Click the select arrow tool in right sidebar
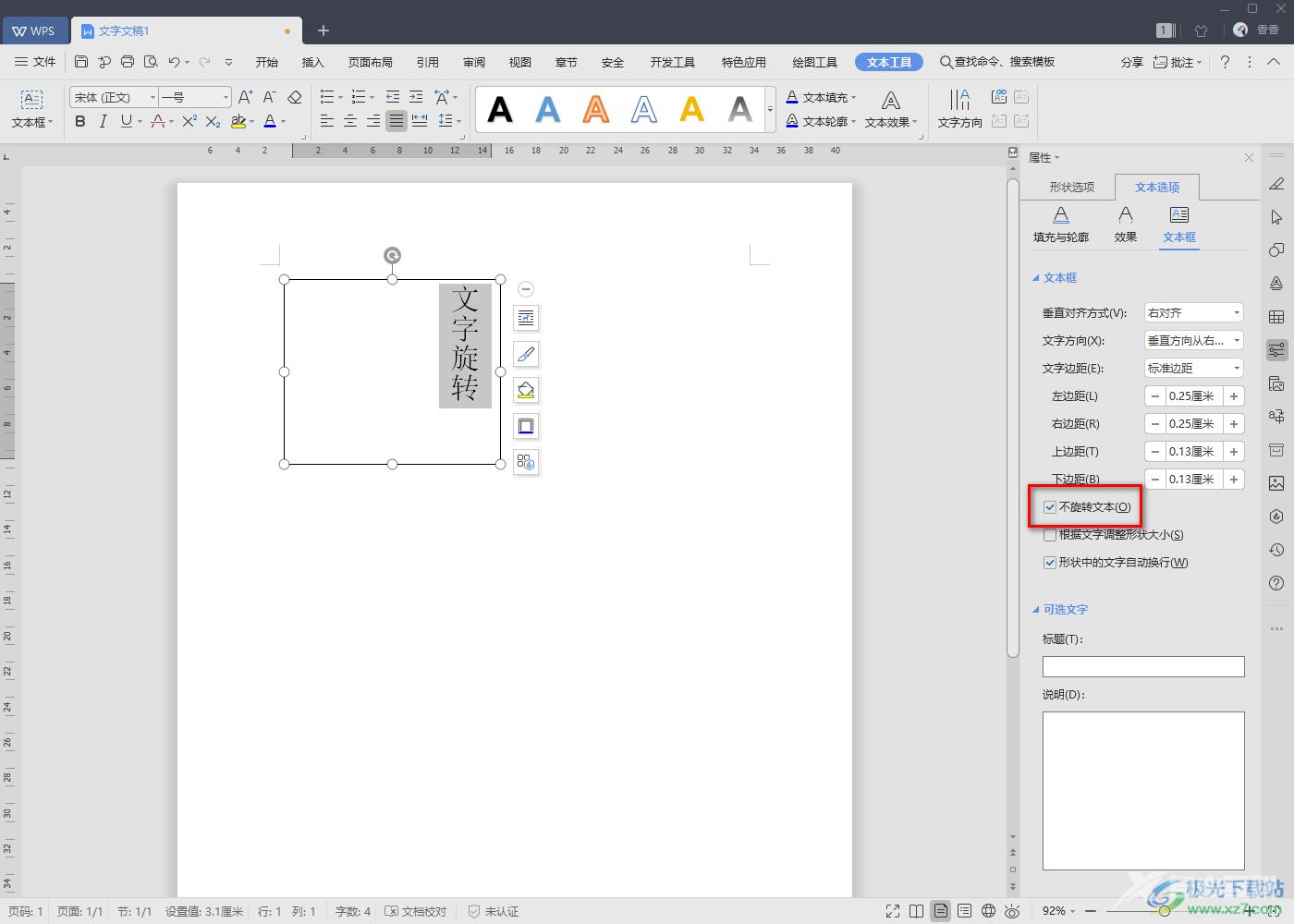 pyautogui.click(x=1276, y=217)
